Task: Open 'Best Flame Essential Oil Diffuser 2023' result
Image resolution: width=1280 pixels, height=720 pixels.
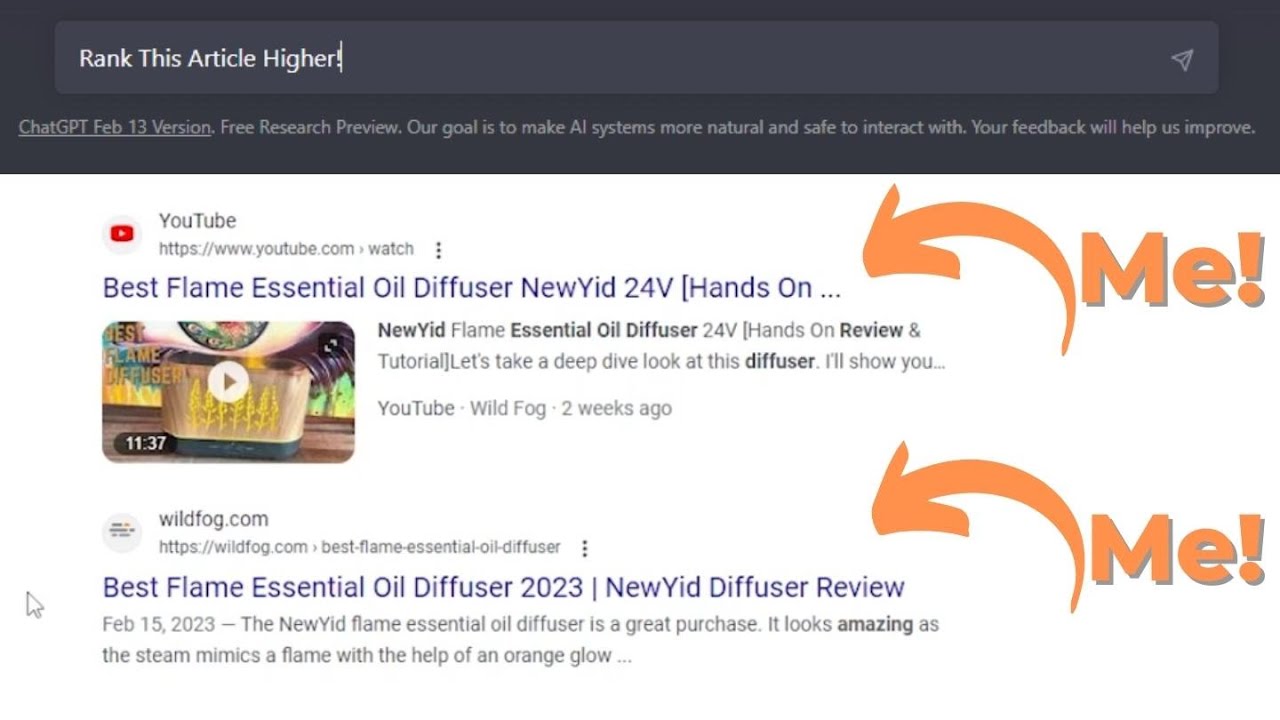Action: pyautogui.click(x=504, y=587)
